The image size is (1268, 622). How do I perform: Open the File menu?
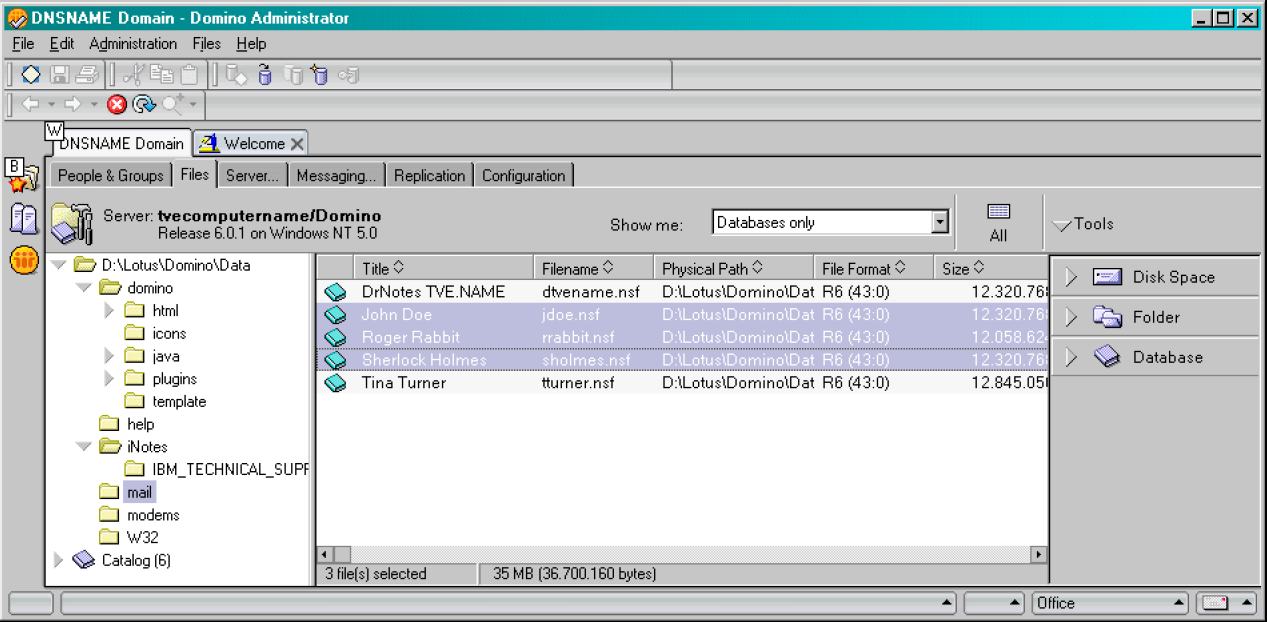[23, 44]
